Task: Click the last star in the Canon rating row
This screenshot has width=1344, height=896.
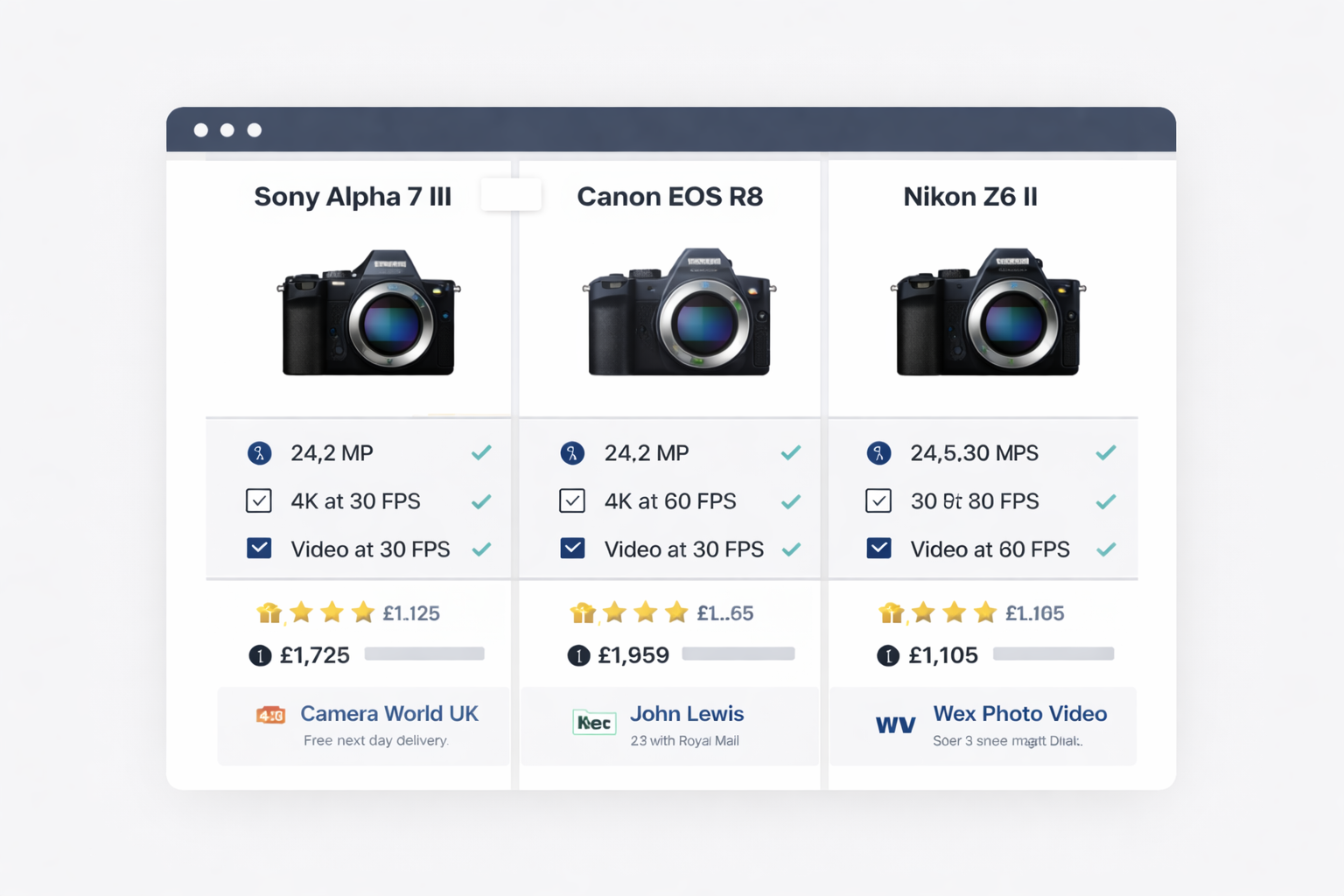Action: click(675, 612)
